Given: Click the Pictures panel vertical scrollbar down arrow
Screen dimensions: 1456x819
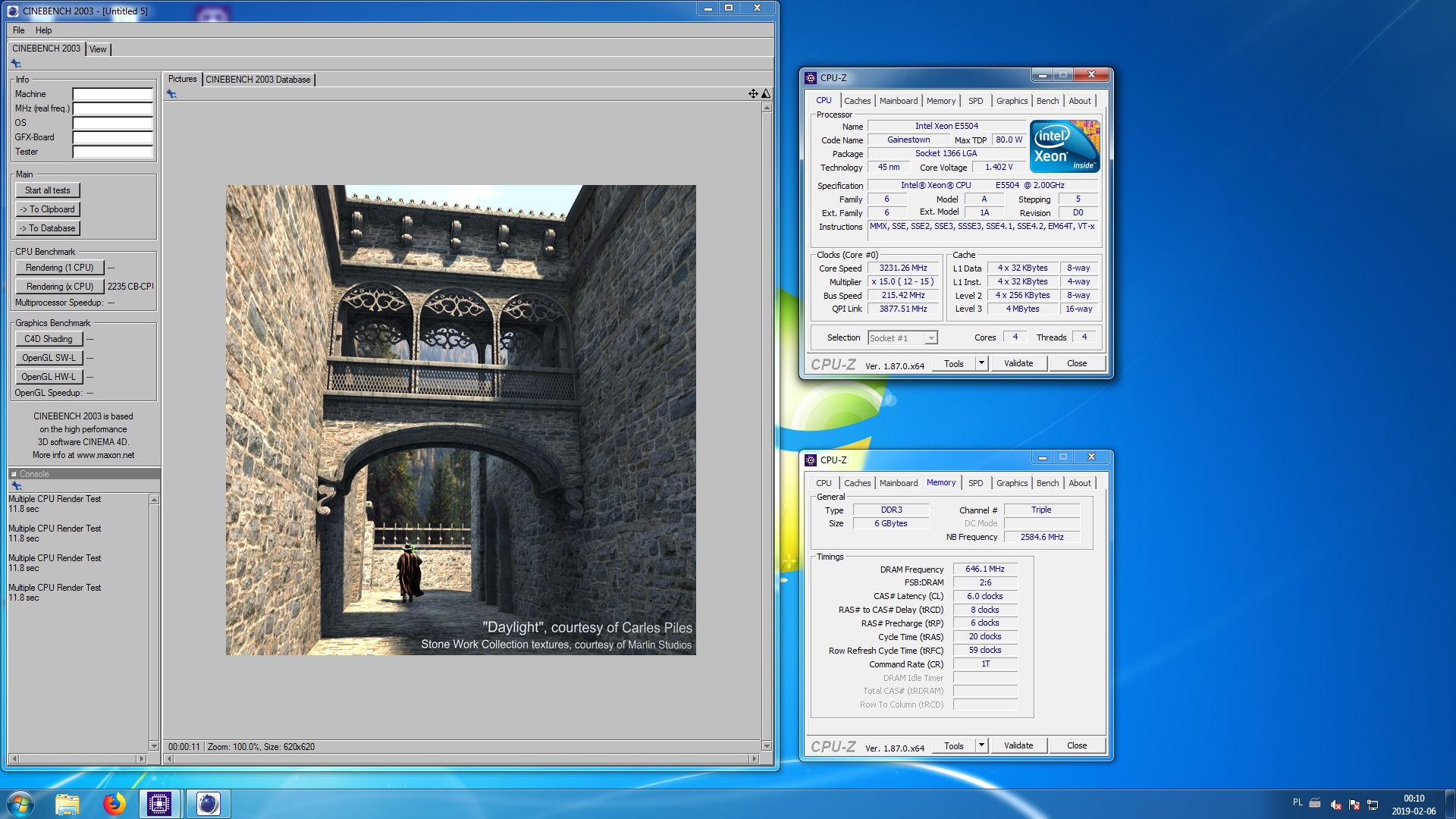Looking at the screenshot, I should [x=767, y=746].
